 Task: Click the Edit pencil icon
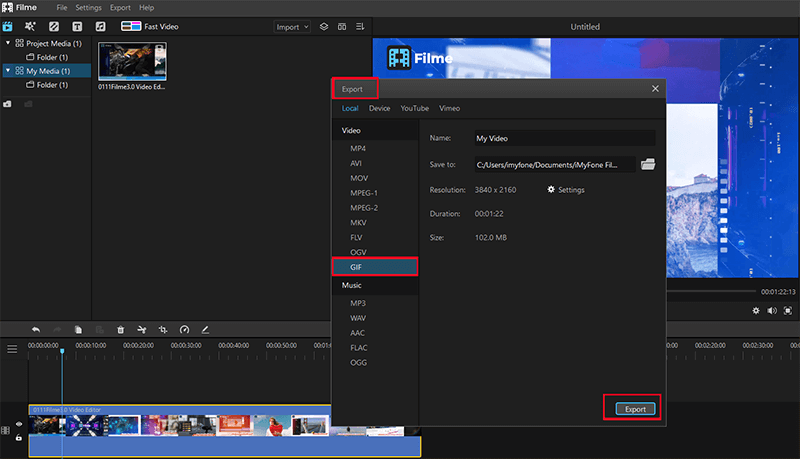coord(205,330)
